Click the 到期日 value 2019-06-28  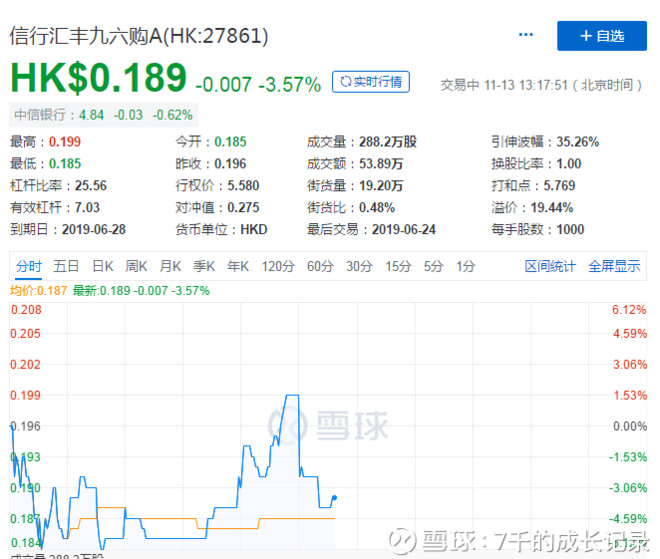[x=93, y=229]
